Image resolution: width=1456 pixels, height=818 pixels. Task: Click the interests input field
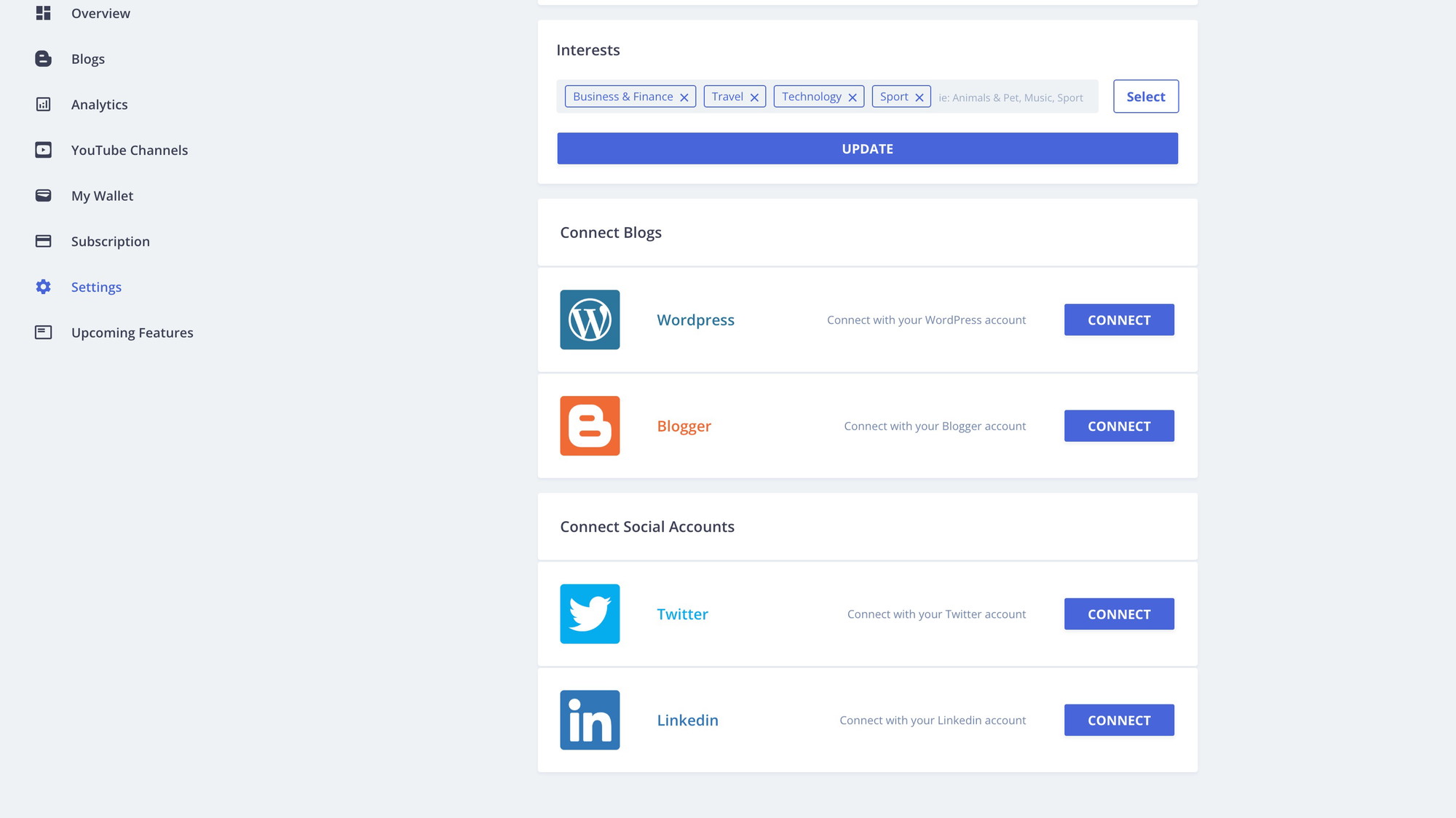point(1012,97)
